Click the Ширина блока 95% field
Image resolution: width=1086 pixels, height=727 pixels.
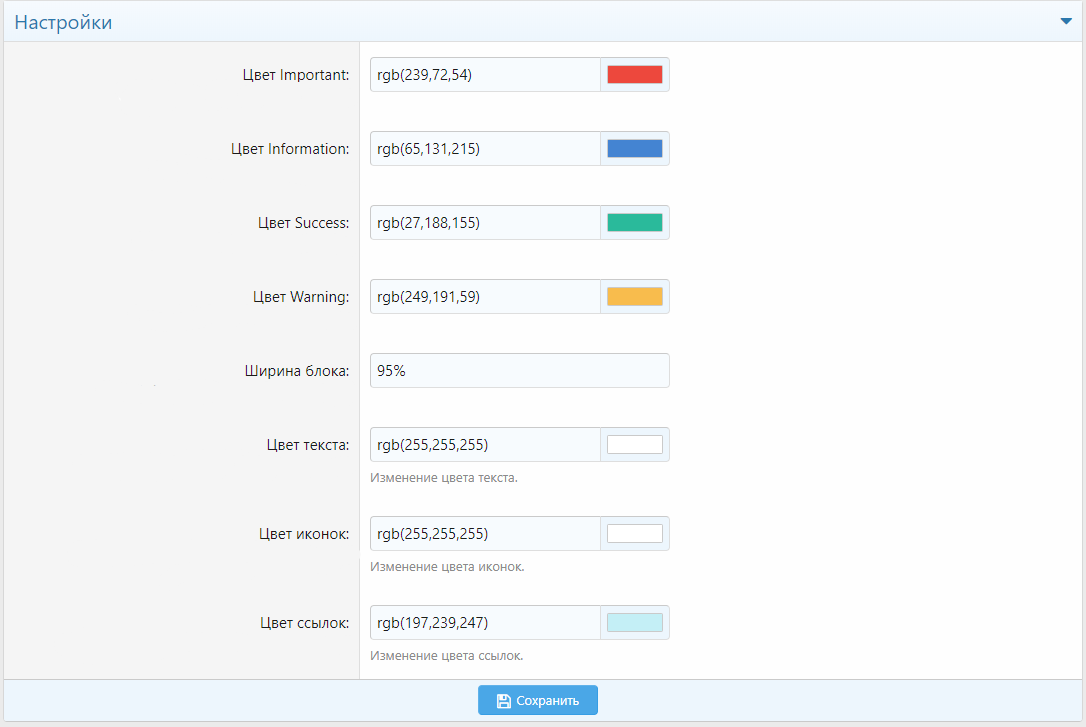519,371
